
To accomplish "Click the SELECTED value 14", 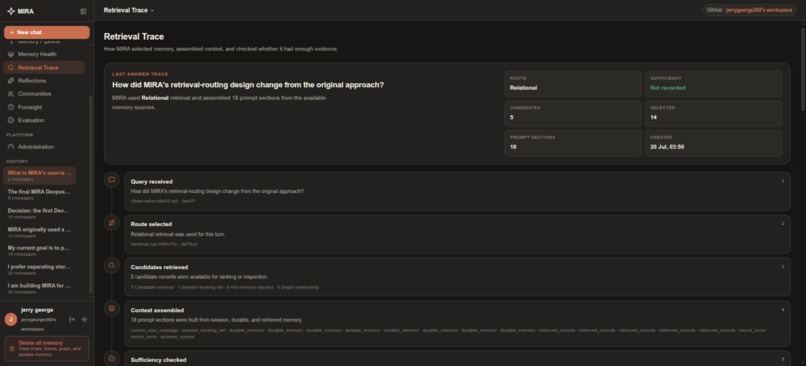I will [653, 117].
